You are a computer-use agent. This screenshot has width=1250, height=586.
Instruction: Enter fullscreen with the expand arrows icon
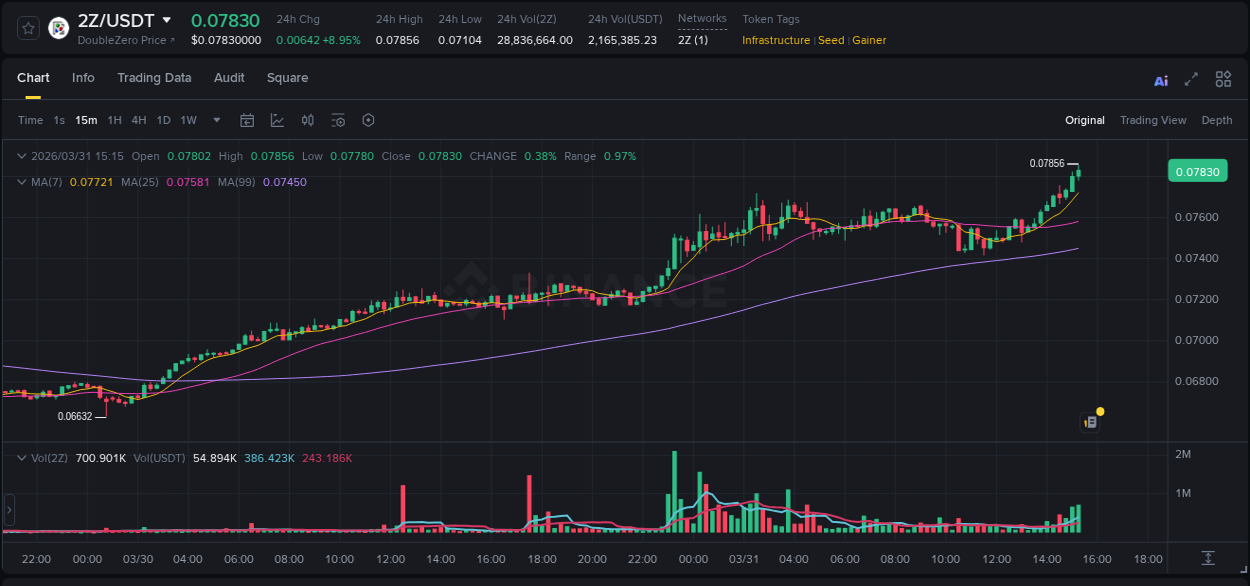(x=1192, y=79)
